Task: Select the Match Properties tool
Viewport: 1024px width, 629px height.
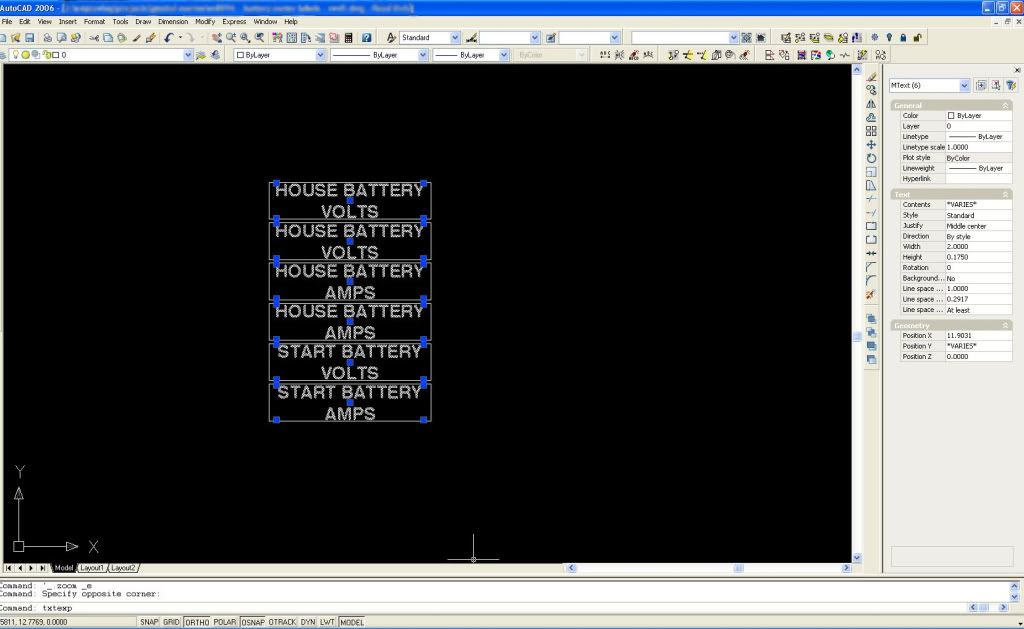Action: click(137, 36)
